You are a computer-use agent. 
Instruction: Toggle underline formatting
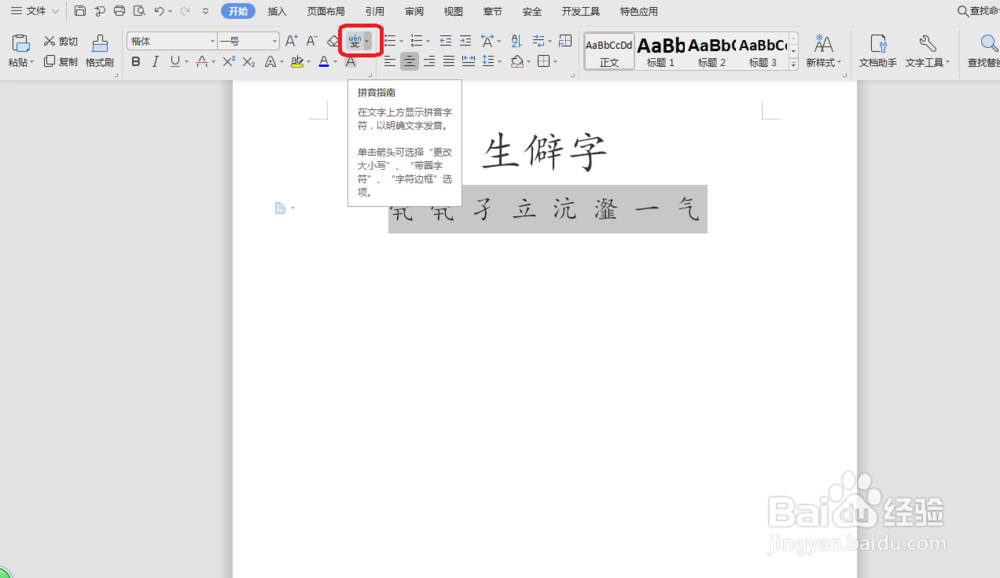(177, 61)
